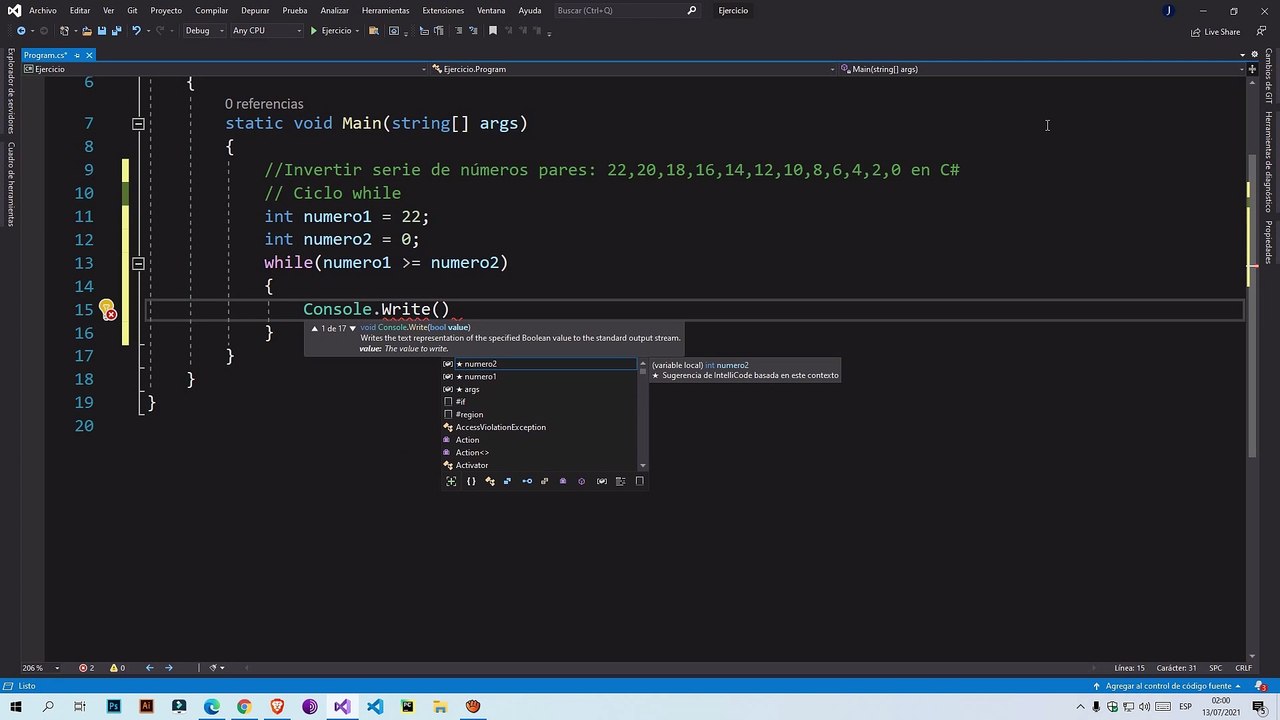Open the Herramientas menu
The image size is (1280, 720).
[x=385, y=10]
